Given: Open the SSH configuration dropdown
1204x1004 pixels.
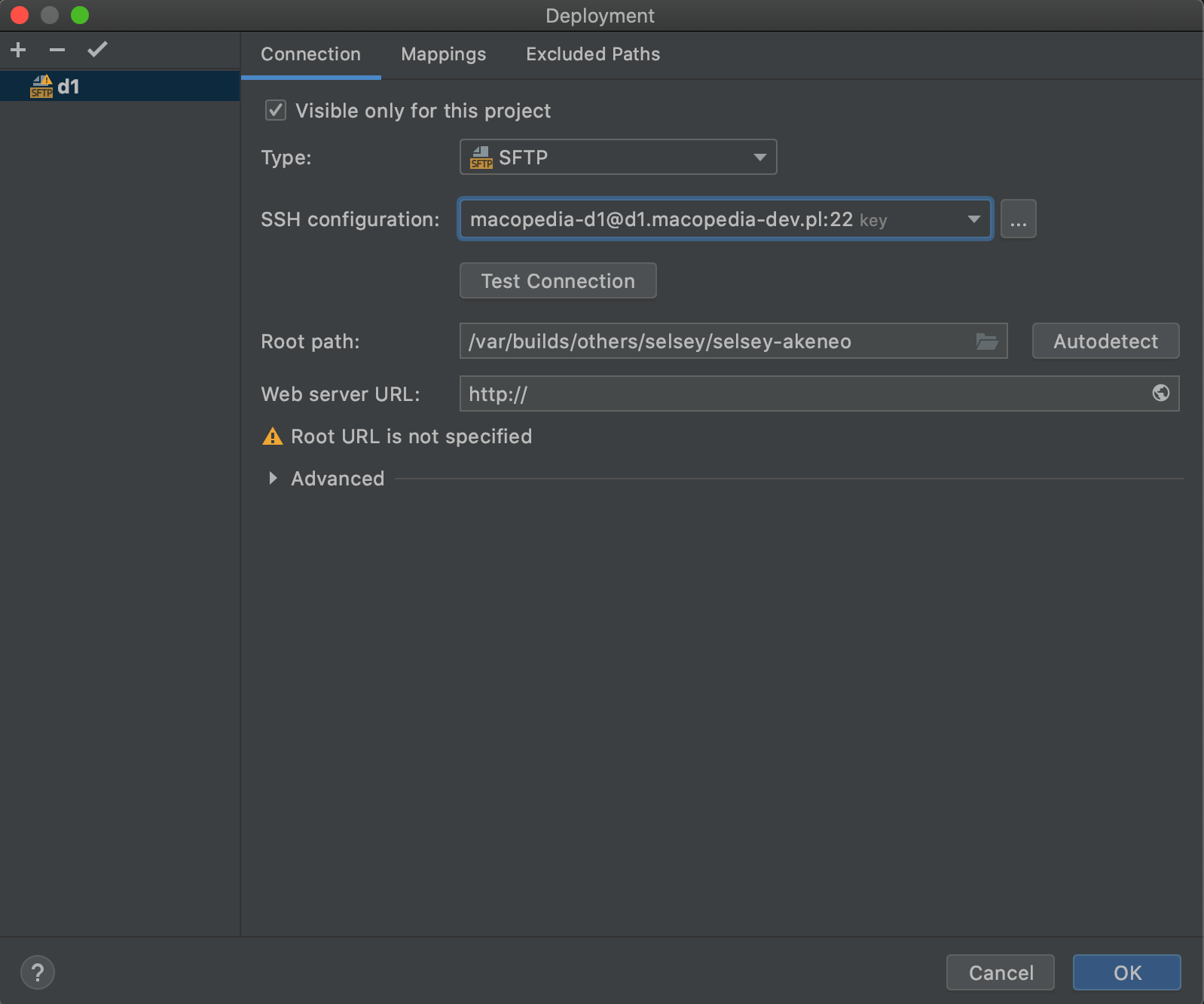Looking at the screenshot, I should [973, 219].
